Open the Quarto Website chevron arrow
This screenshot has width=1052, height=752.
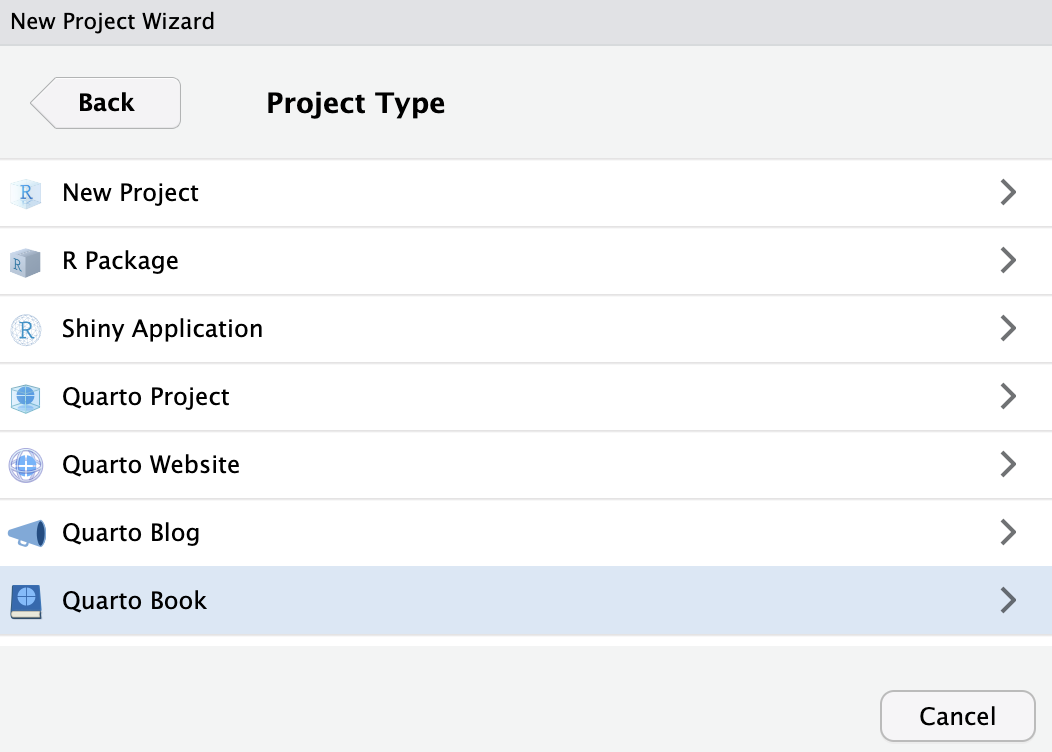pos(1008,465)
